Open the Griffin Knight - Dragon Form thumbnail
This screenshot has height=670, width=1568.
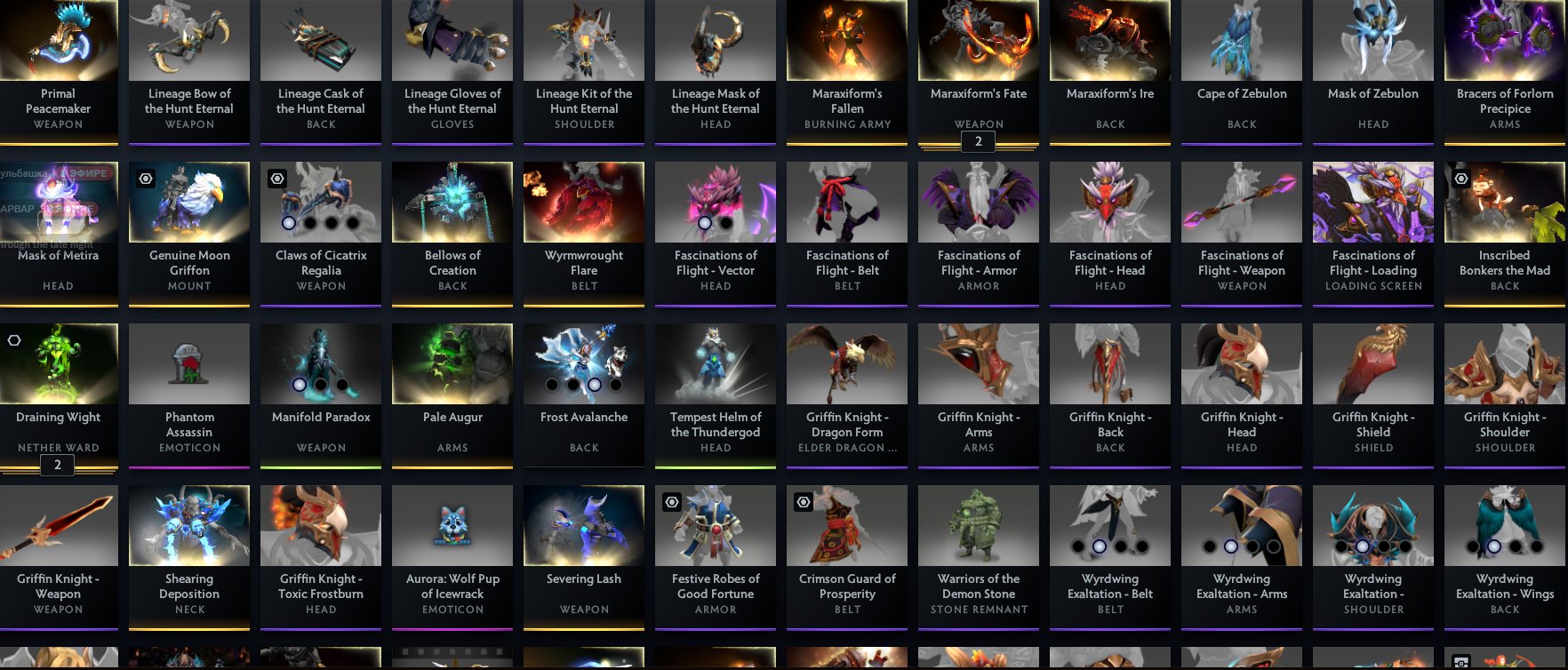847,363
